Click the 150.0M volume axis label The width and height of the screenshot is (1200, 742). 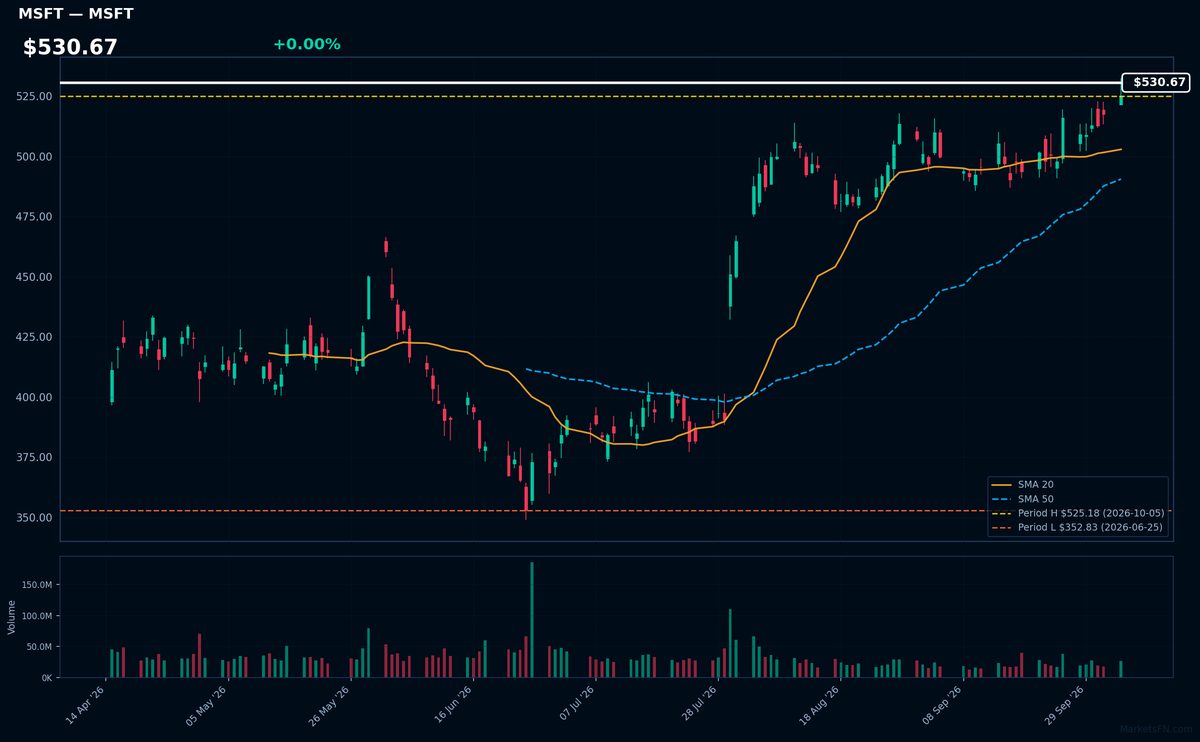(37, 585)
